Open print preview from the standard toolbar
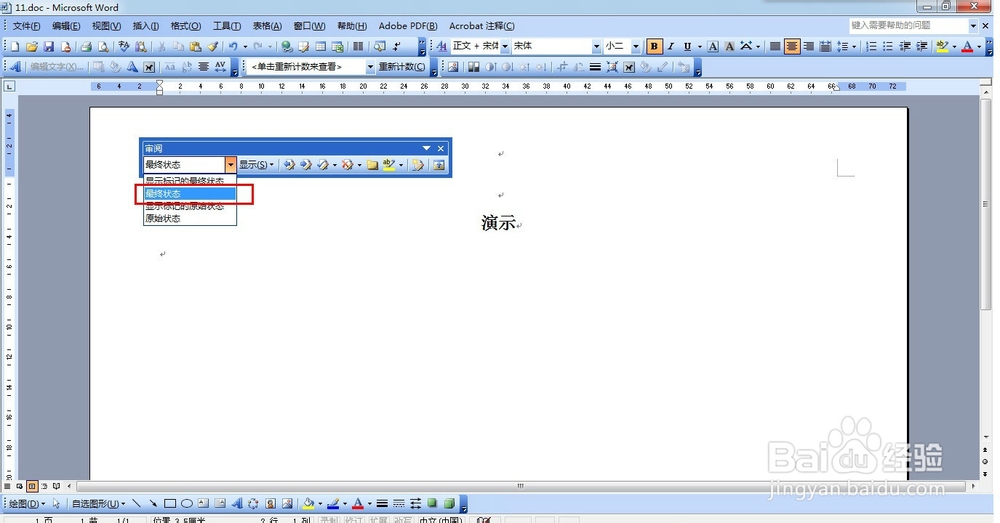 tap(103, 47)
